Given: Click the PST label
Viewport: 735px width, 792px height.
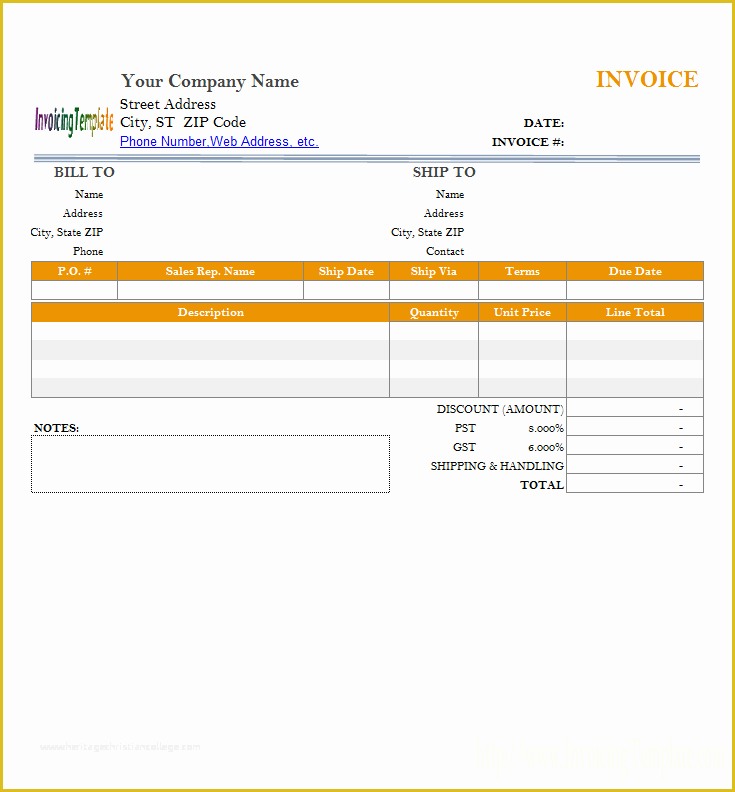Looking at the screenshot, I should tap(465, 428).
